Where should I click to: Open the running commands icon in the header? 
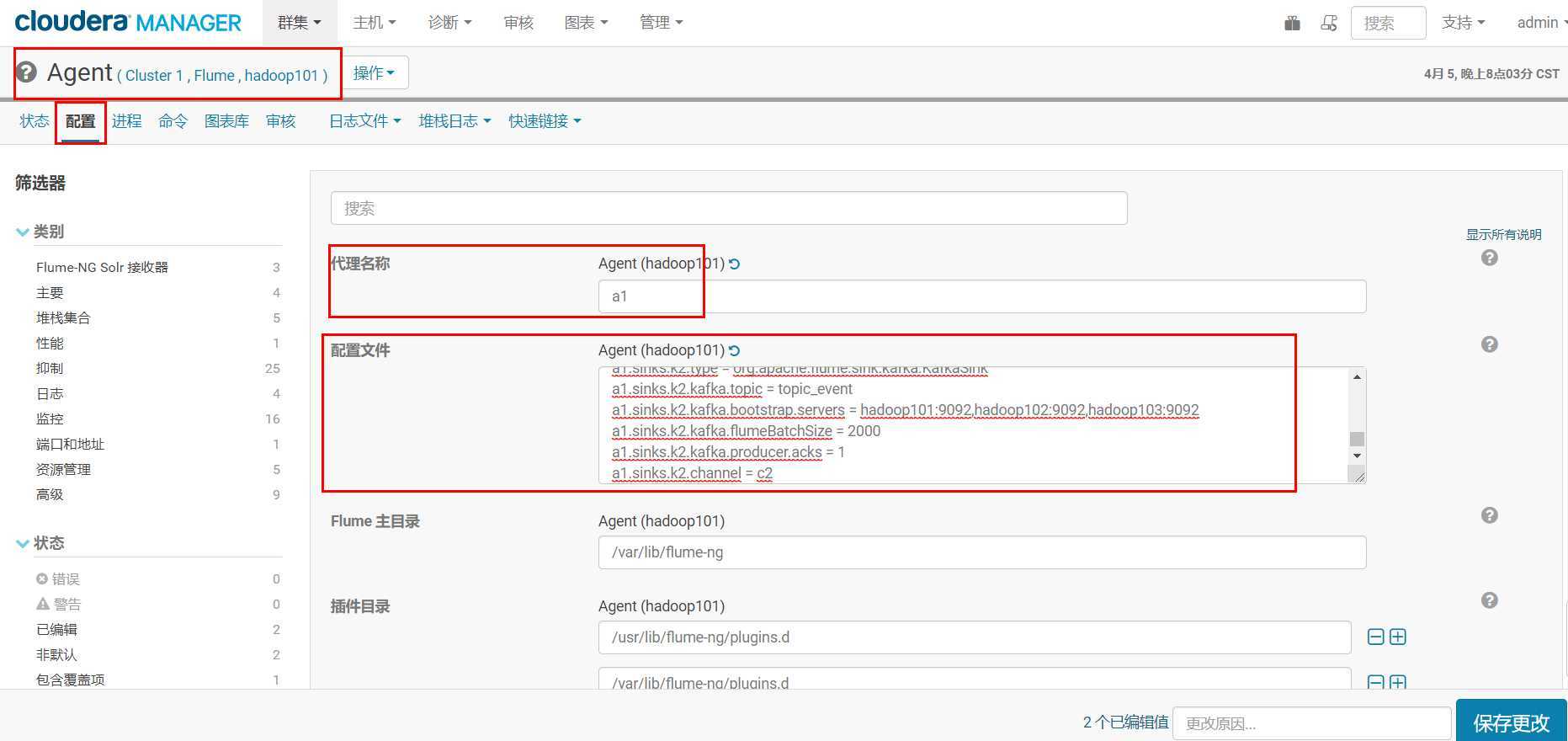1329,23
